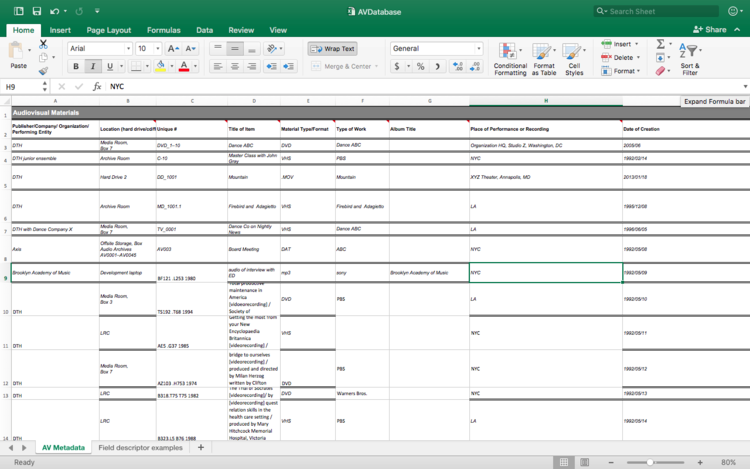This screenshot has width=750, height=469.
Task: Toggle Wrap Text button
Action: (x=332, y=48)
